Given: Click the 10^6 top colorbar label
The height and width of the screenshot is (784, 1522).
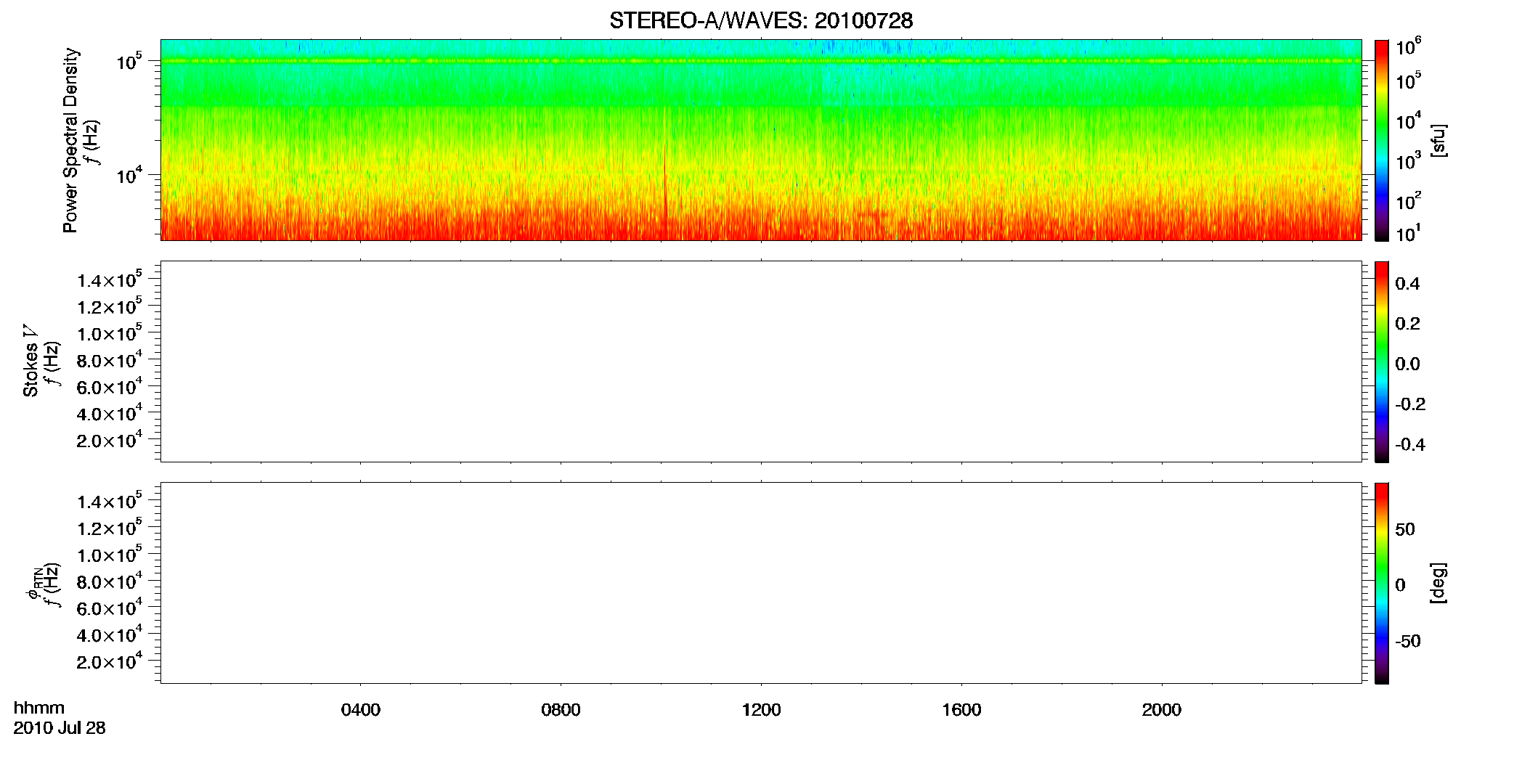Looking at the screenshot, I should pos(1408,47).
